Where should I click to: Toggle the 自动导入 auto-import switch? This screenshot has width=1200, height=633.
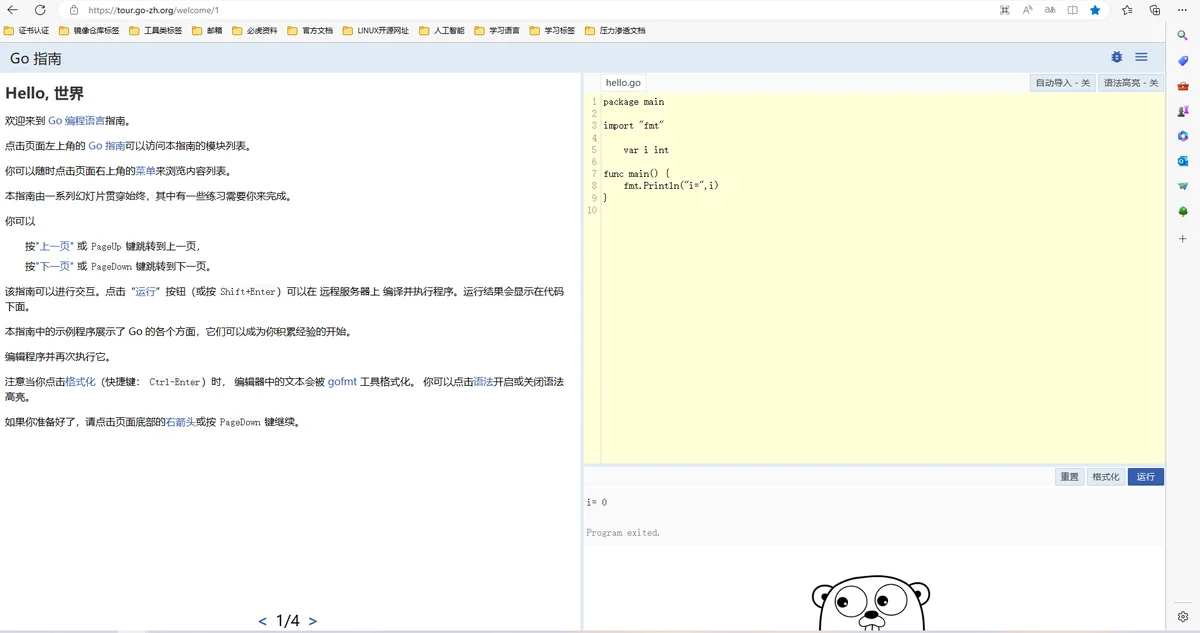1062,83
